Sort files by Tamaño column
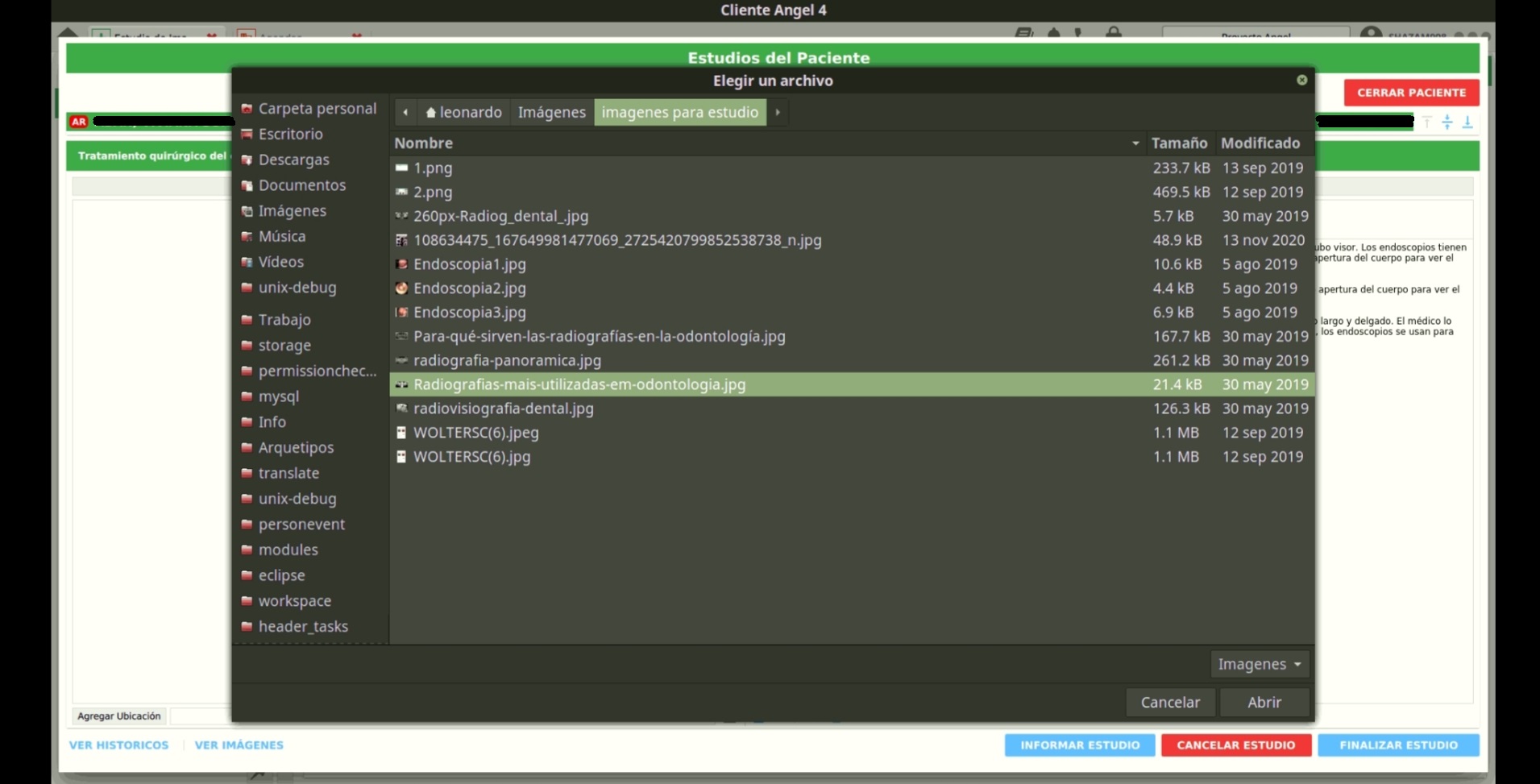This screenshot has height=784, width=1540. tap(1179, 143)
